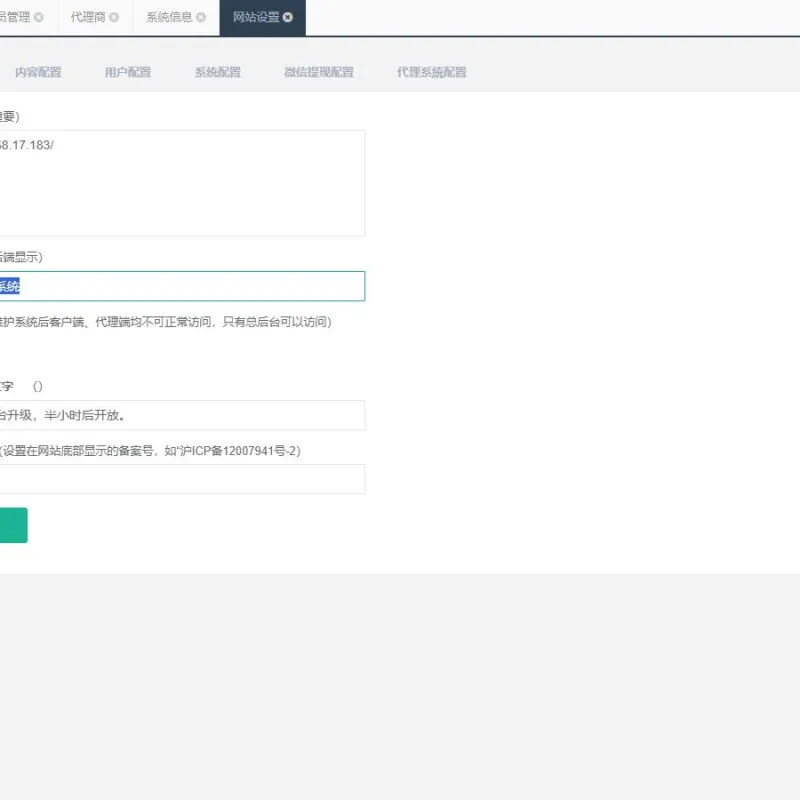The width and height of the screenshot is (800, 800).
Task: Open the 用户配置 sub-tab
Action: [x=128, y=72]
